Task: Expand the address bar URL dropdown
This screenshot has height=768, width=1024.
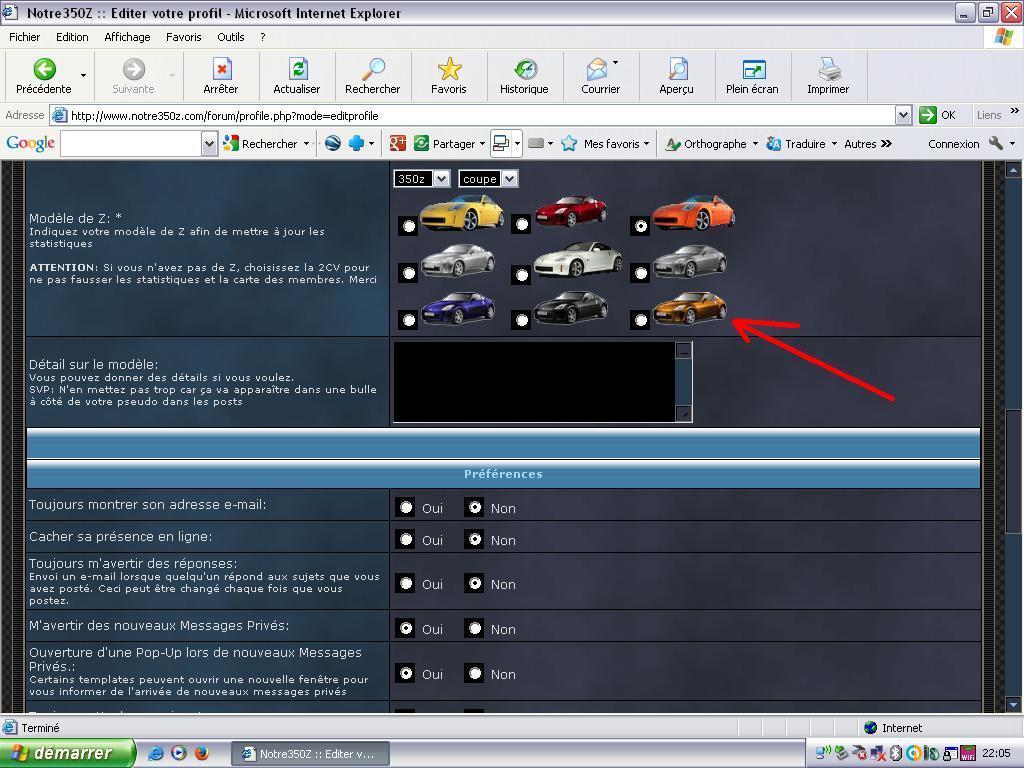Action: click(903, 115)
